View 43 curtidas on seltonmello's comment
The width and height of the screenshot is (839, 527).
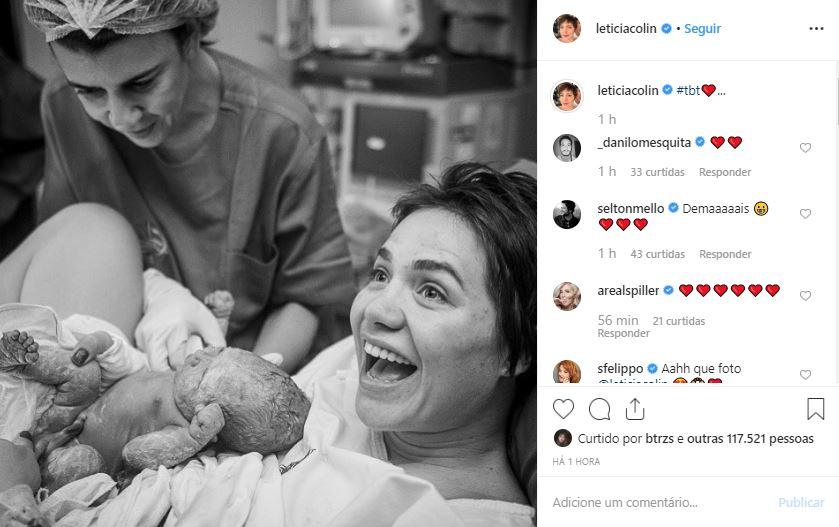(658, 254)
